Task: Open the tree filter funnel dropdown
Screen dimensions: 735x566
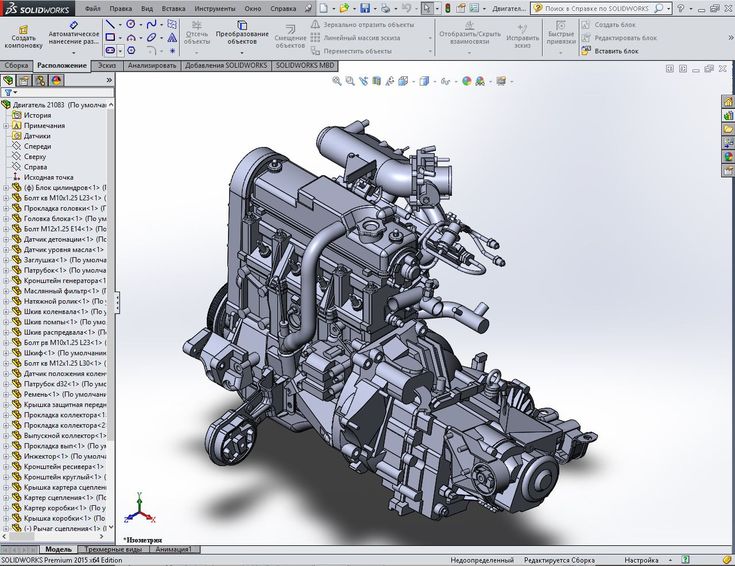Action: coord(10,92)
